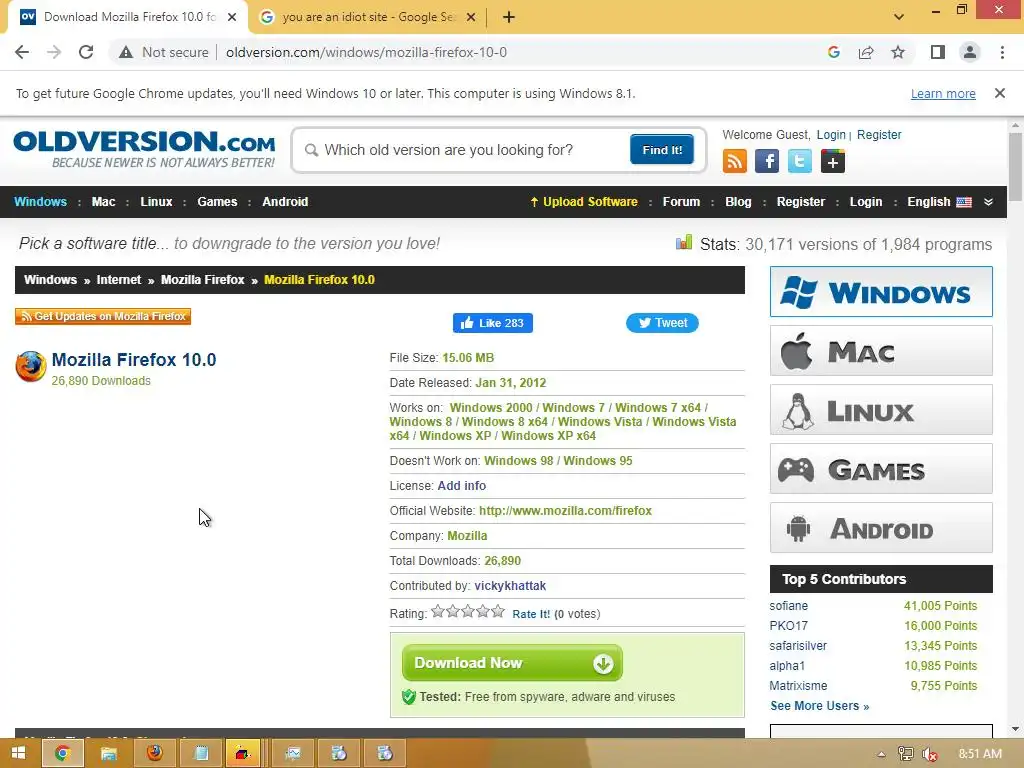Click See More Users link
This screenshot has width=1024, height=768.
coord(820,706)
